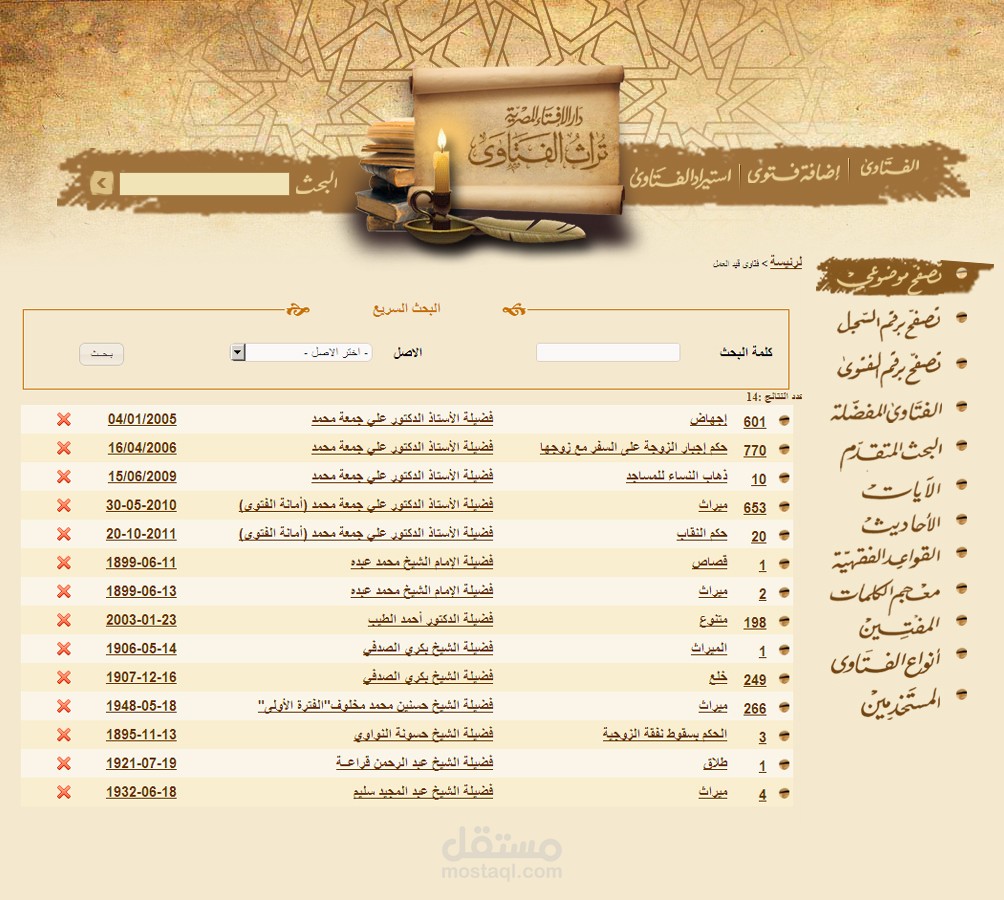The height and width of the screenshot is (900, 1004).
Task: Delete the fatwa dated 1899-06-11
Action: click(63, 563)
